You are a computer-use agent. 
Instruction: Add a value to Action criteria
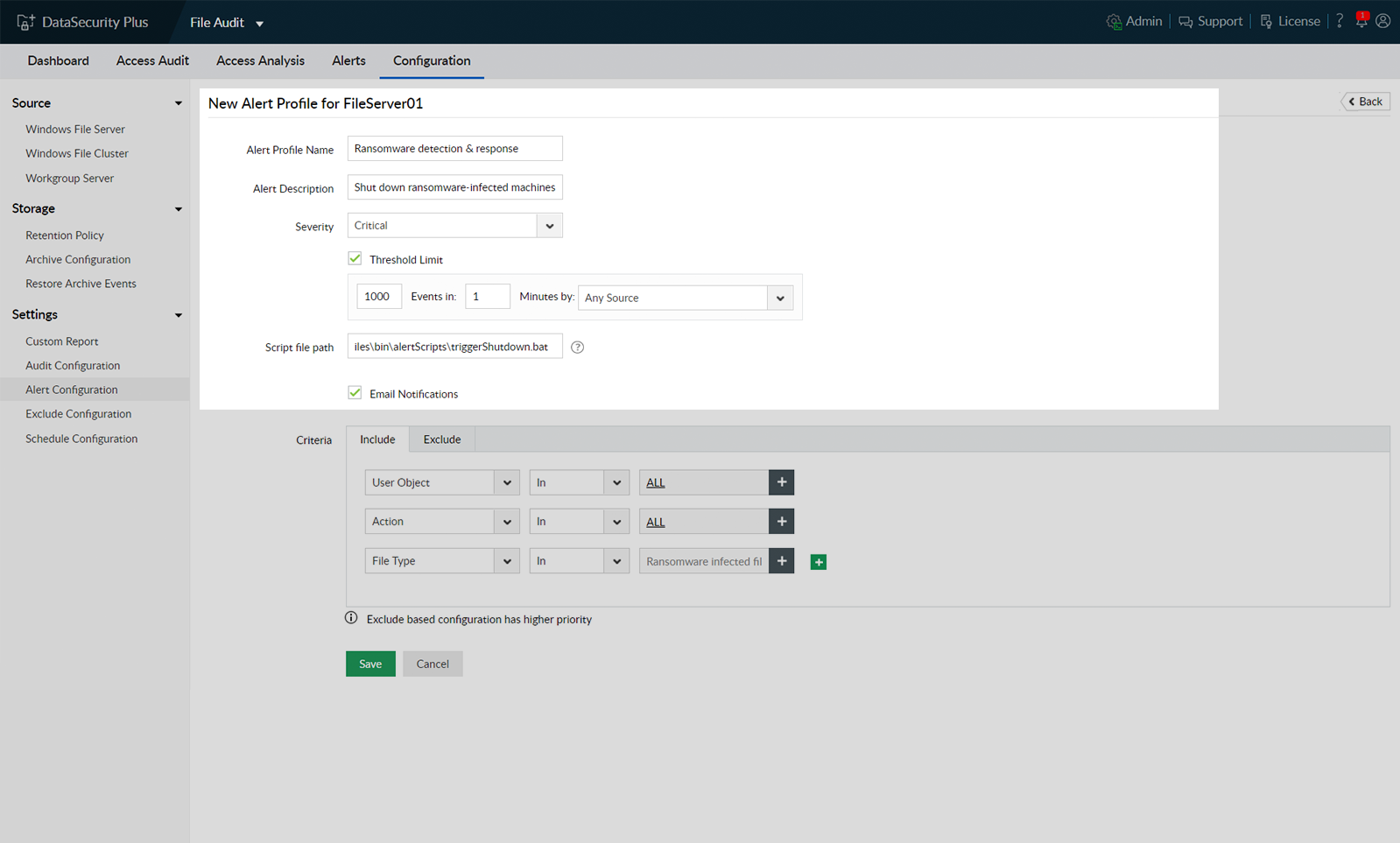click(x=782, y=522)
